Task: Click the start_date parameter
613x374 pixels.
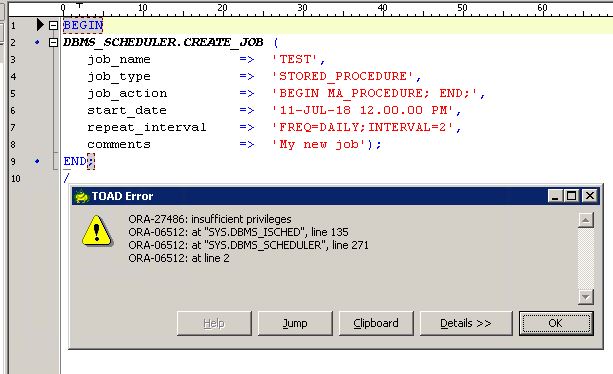Action: pyautogui.click(x=127, y=111)
